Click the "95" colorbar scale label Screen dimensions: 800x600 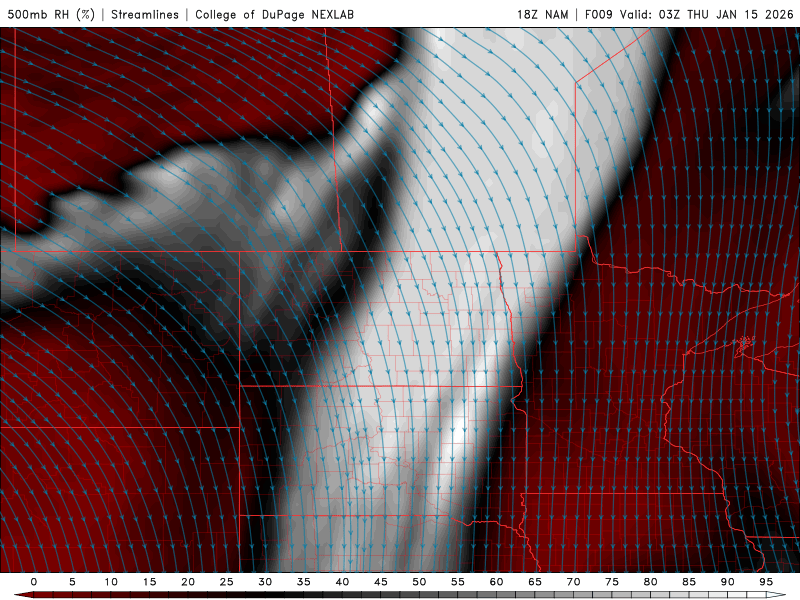coord(766,582)
